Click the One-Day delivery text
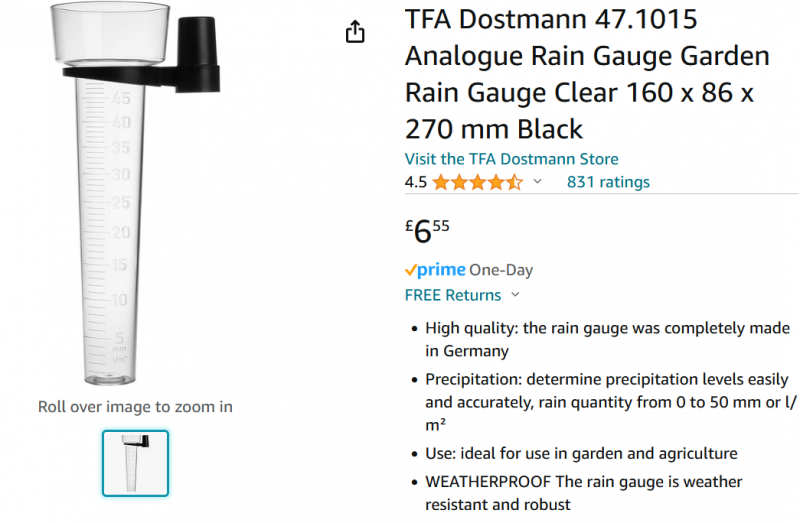Viewport: 800px width, 523px height. tap(501, 270)
